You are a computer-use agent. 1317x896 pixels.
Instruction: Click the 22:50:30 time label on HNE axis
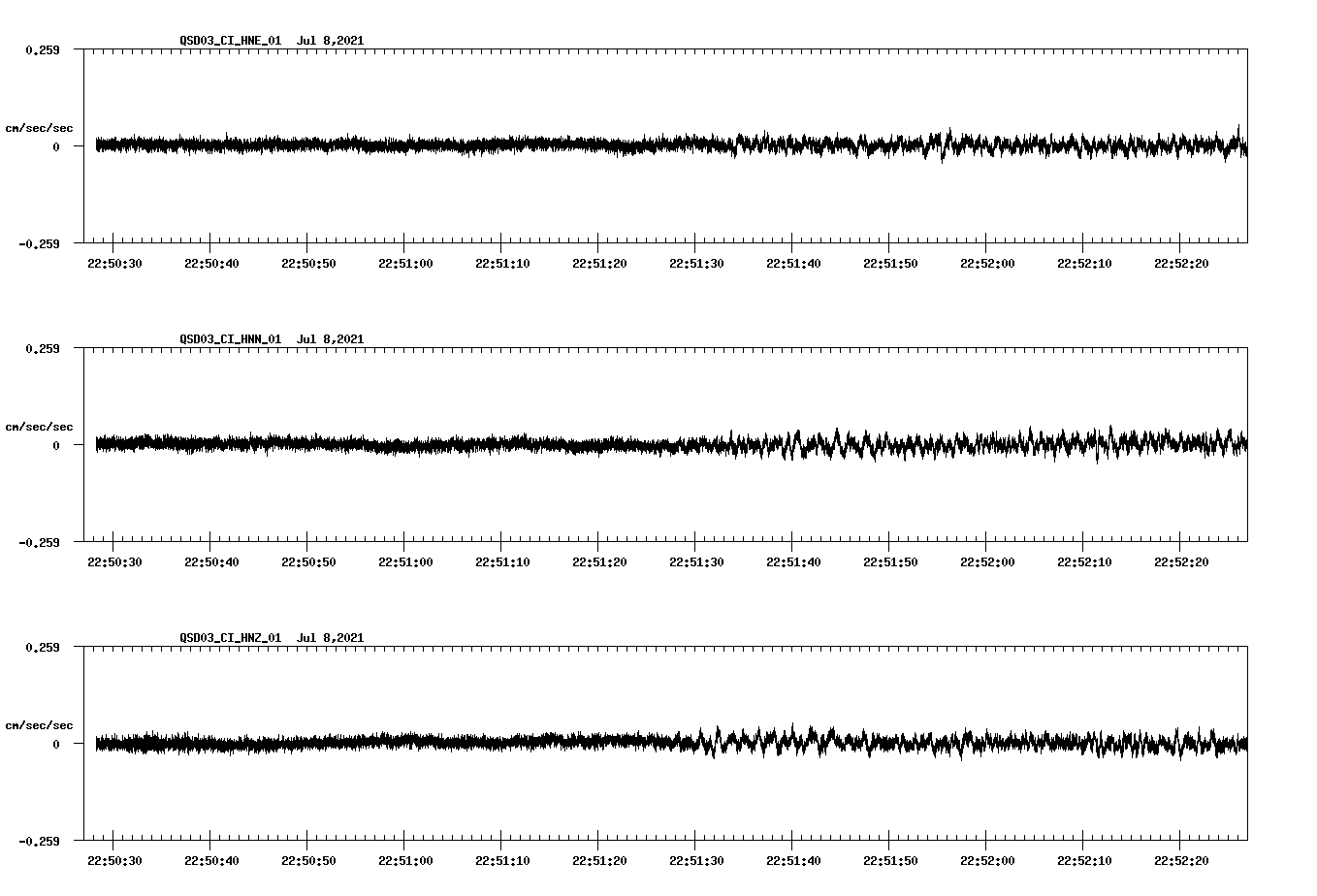click(114, 264)
